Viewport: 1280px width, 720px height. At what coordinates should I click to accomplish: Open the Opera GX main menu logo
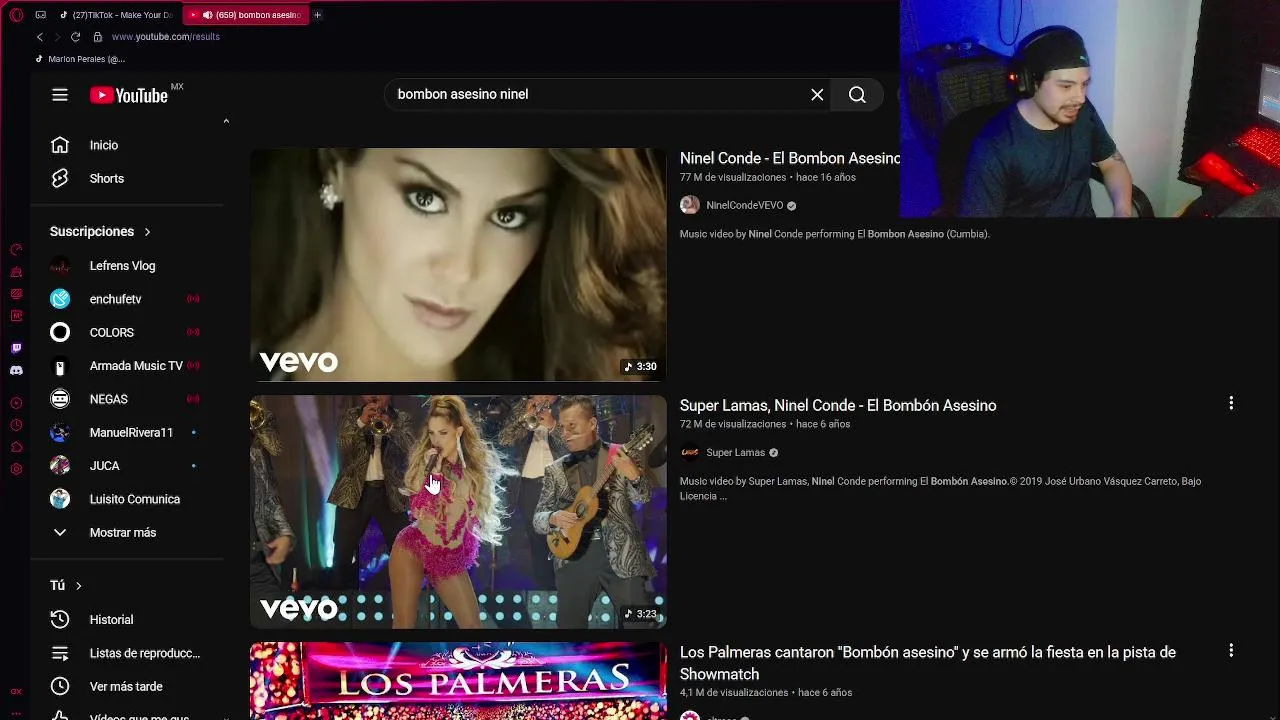pyautogui.click(x=16, y=15)
